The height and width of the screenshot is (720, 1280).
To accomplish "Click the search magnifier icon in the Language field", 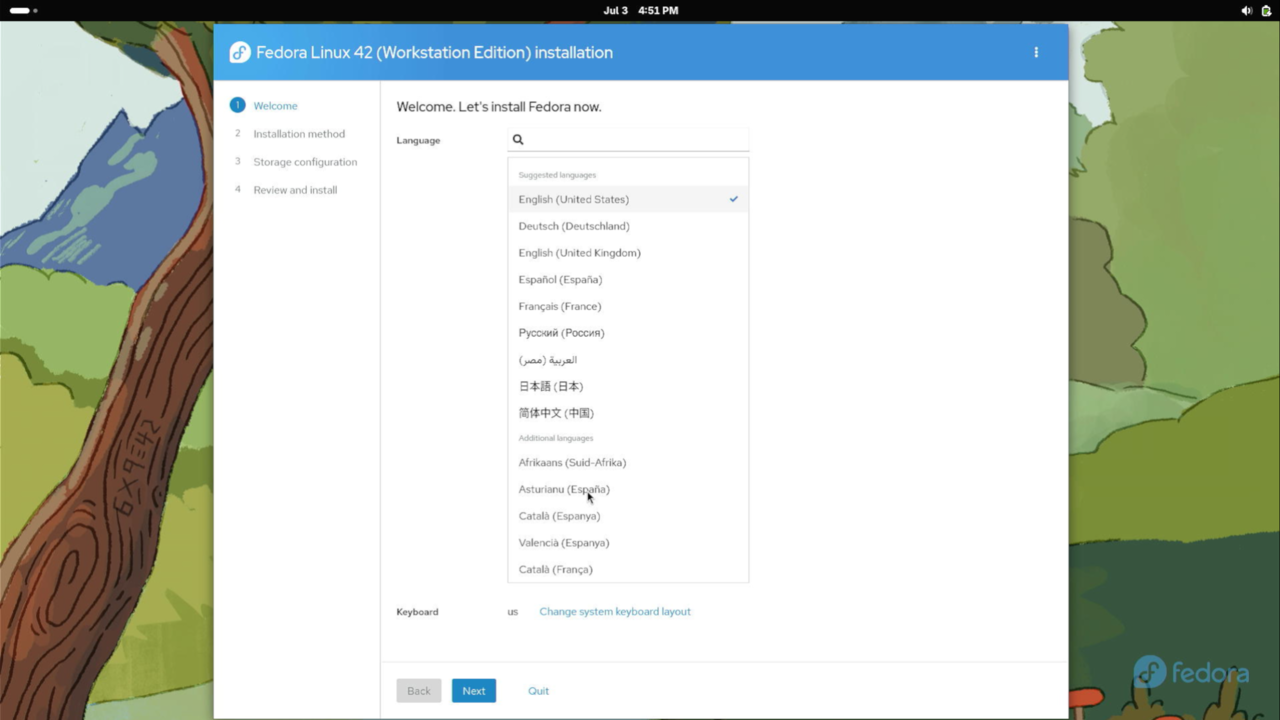I will pyautogui.click(x=518, y=140).
